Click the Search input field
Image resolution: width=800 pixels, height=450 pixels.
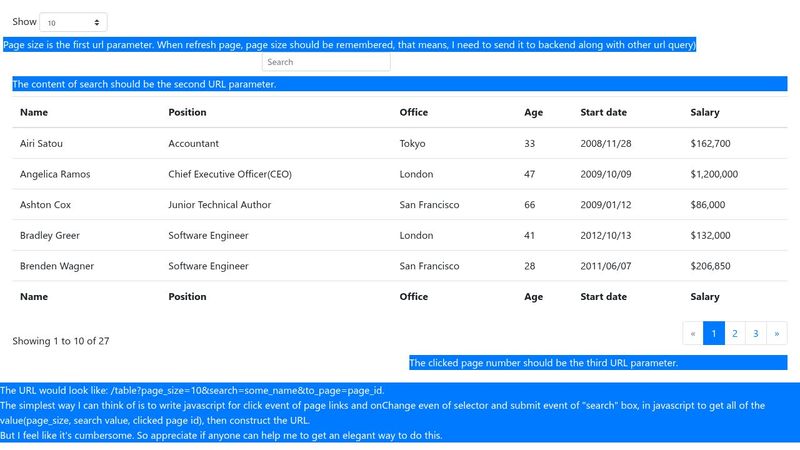click(x=326, y=62)
